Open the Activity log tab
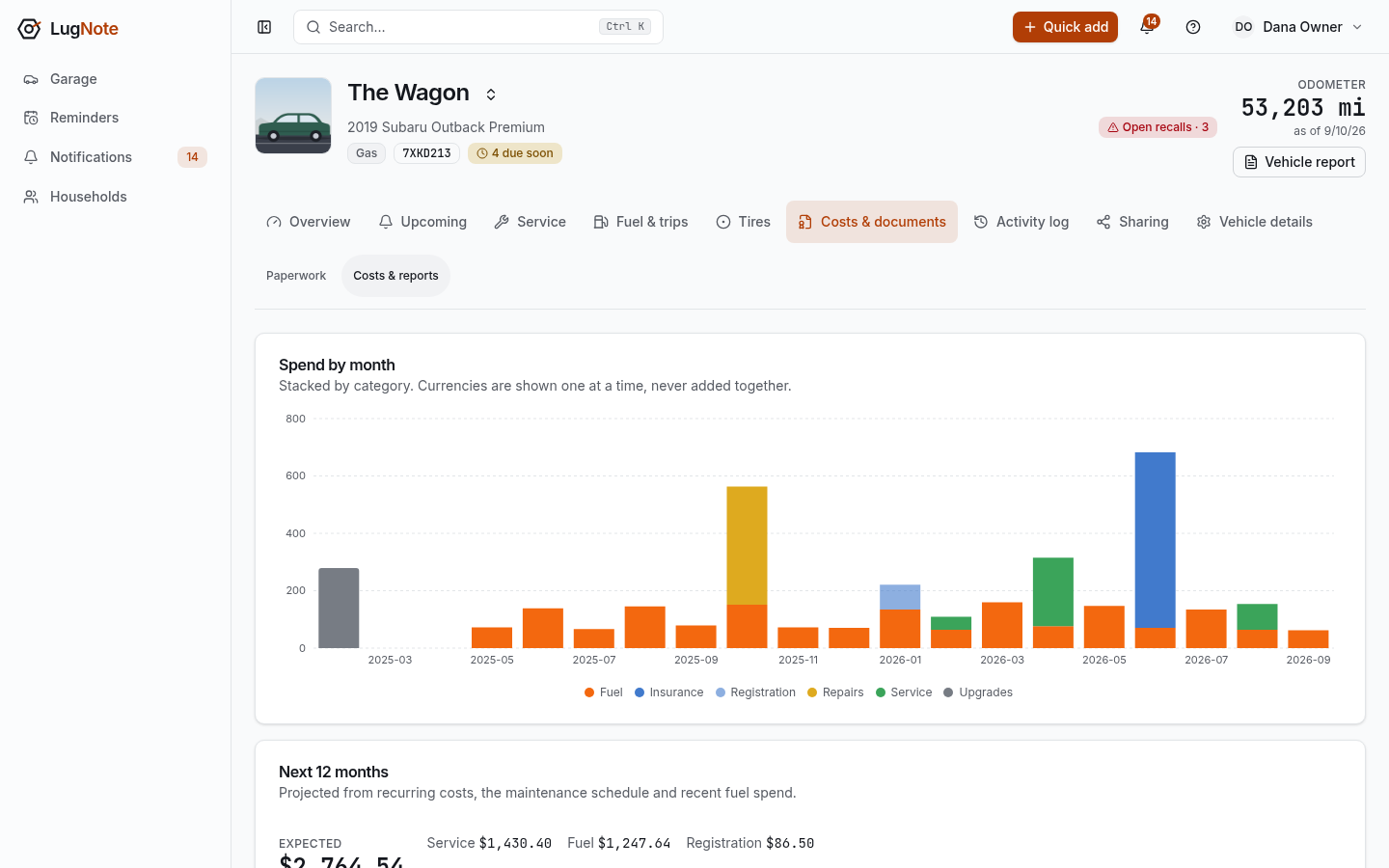 point(1021,222)
